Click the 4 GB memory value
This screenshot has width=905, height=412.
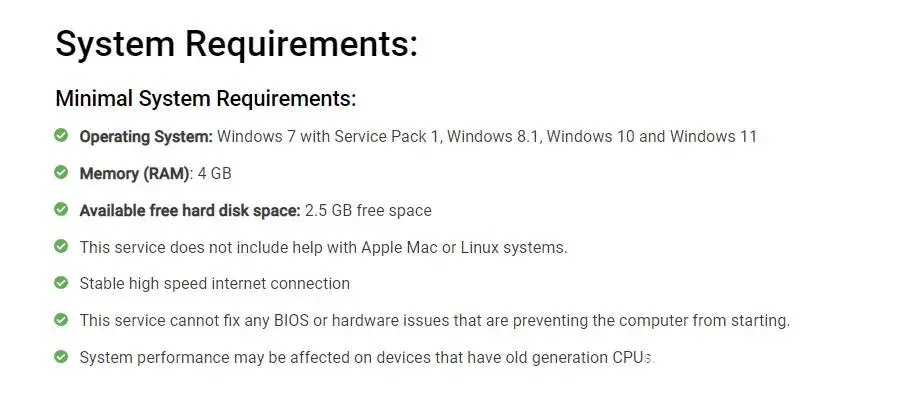215,173
